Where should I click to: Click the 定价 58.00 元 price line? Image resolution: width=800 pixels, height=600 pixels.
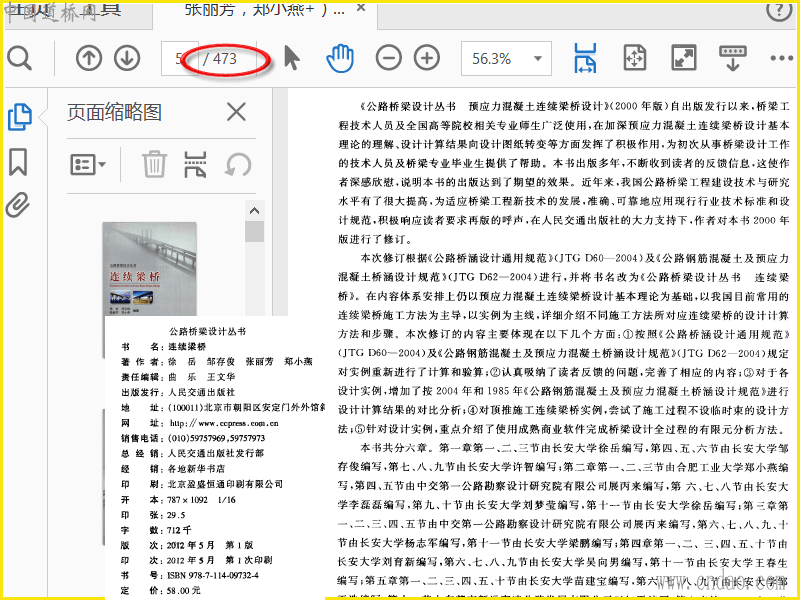[161, 591]
